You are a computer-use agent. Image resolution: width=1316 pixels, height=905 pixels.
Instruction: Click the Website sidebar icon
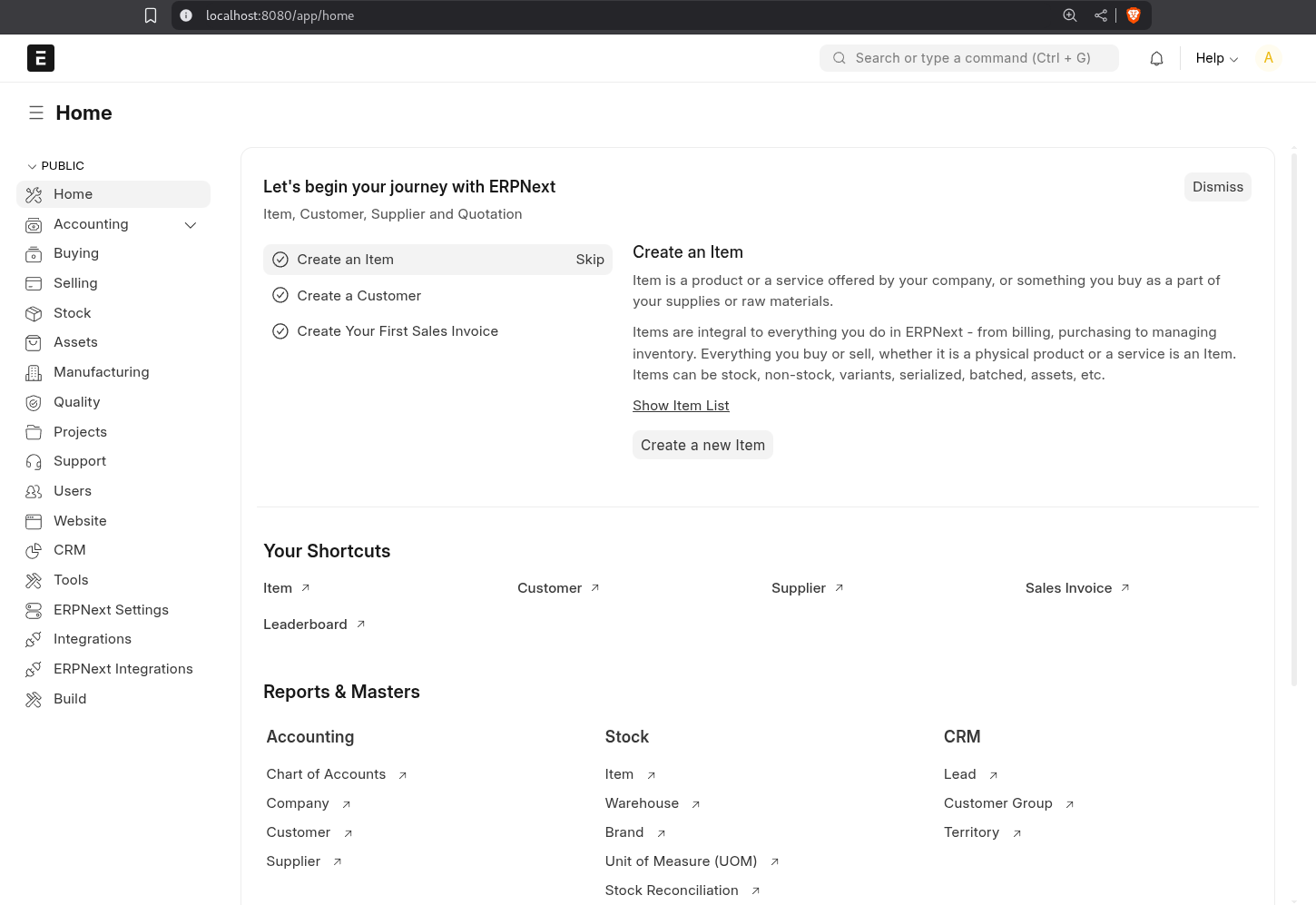34,521
